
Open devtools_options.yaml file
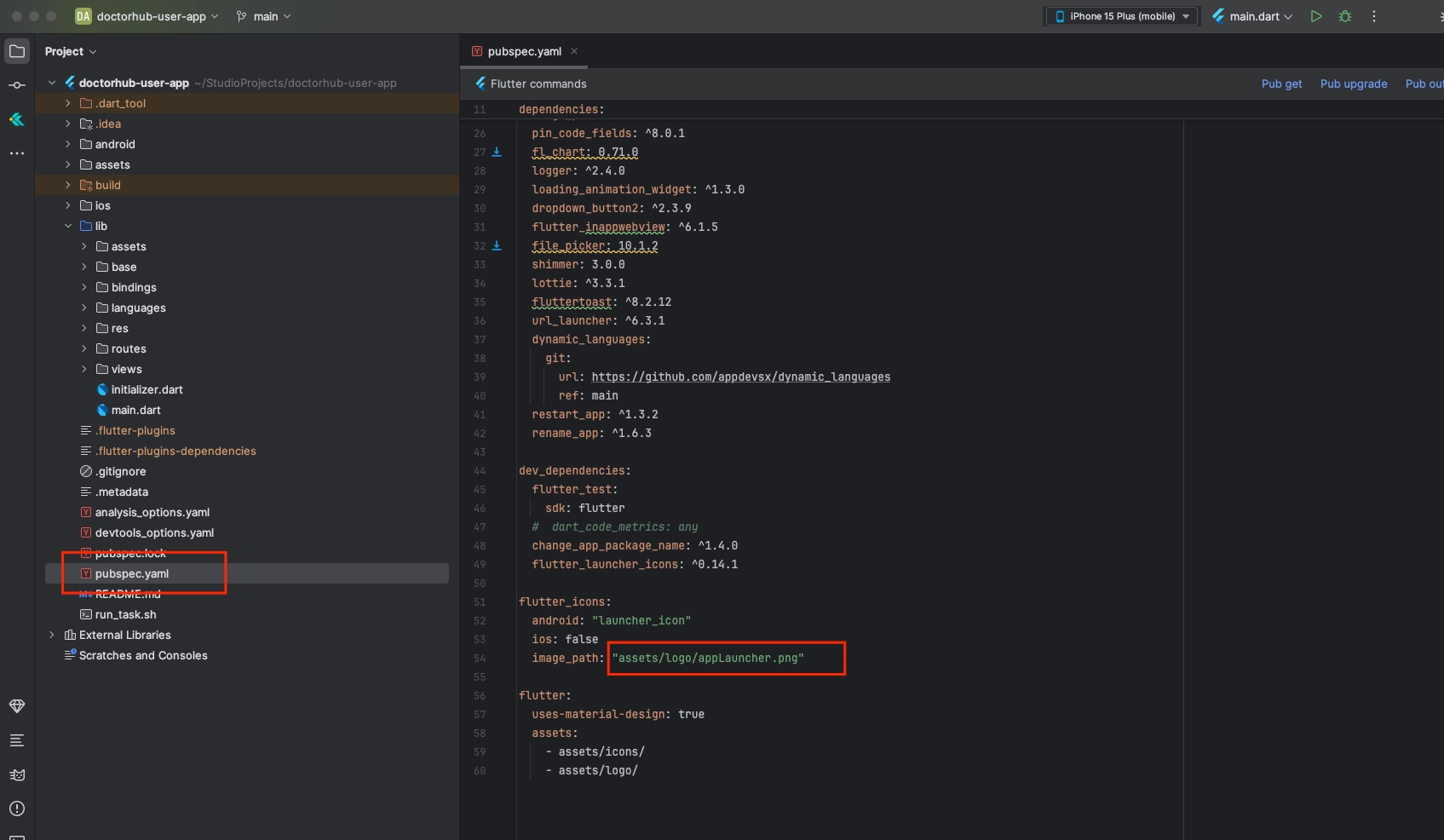(154, 532)
